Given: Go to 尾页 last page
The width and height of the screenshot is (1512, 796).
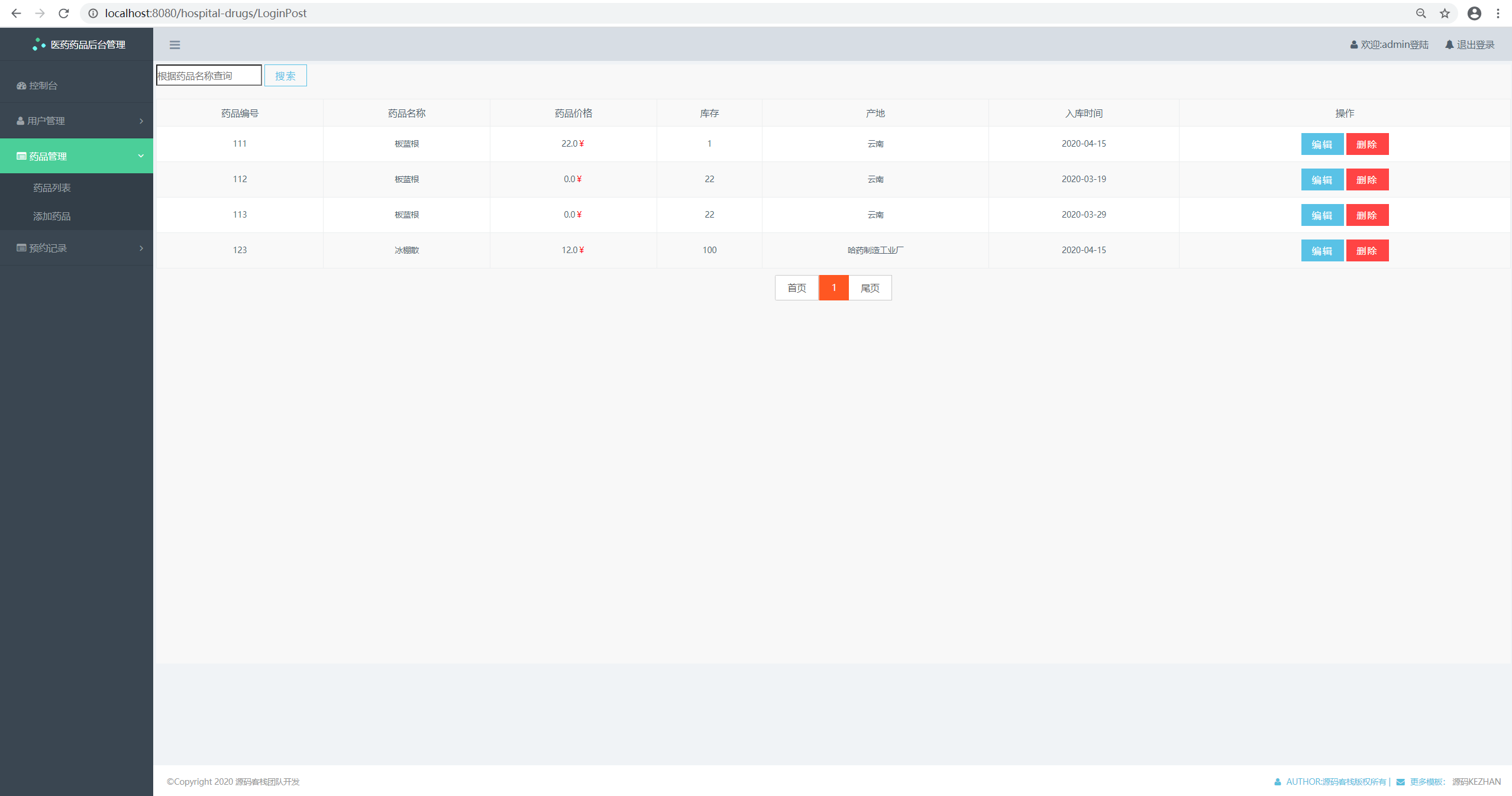Looking at the screenshot, I should pos(870,288).
